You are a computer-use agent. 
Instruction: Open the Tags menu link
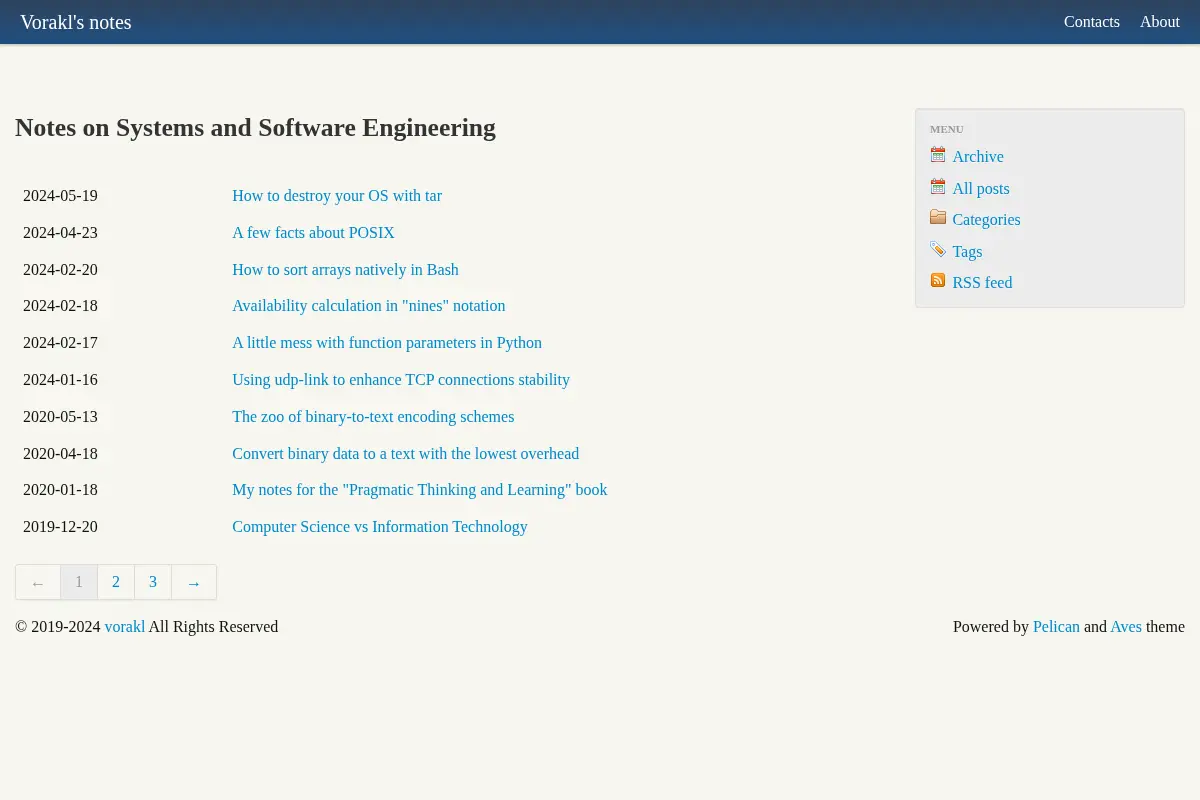tap(967, 252)
